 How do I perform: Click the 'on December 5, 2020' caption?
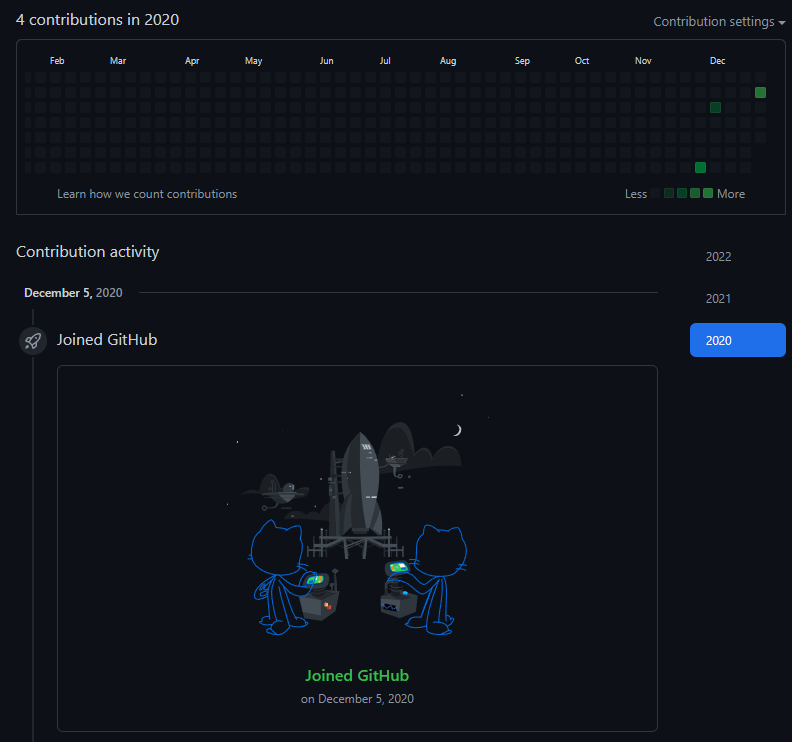(357, 699)
